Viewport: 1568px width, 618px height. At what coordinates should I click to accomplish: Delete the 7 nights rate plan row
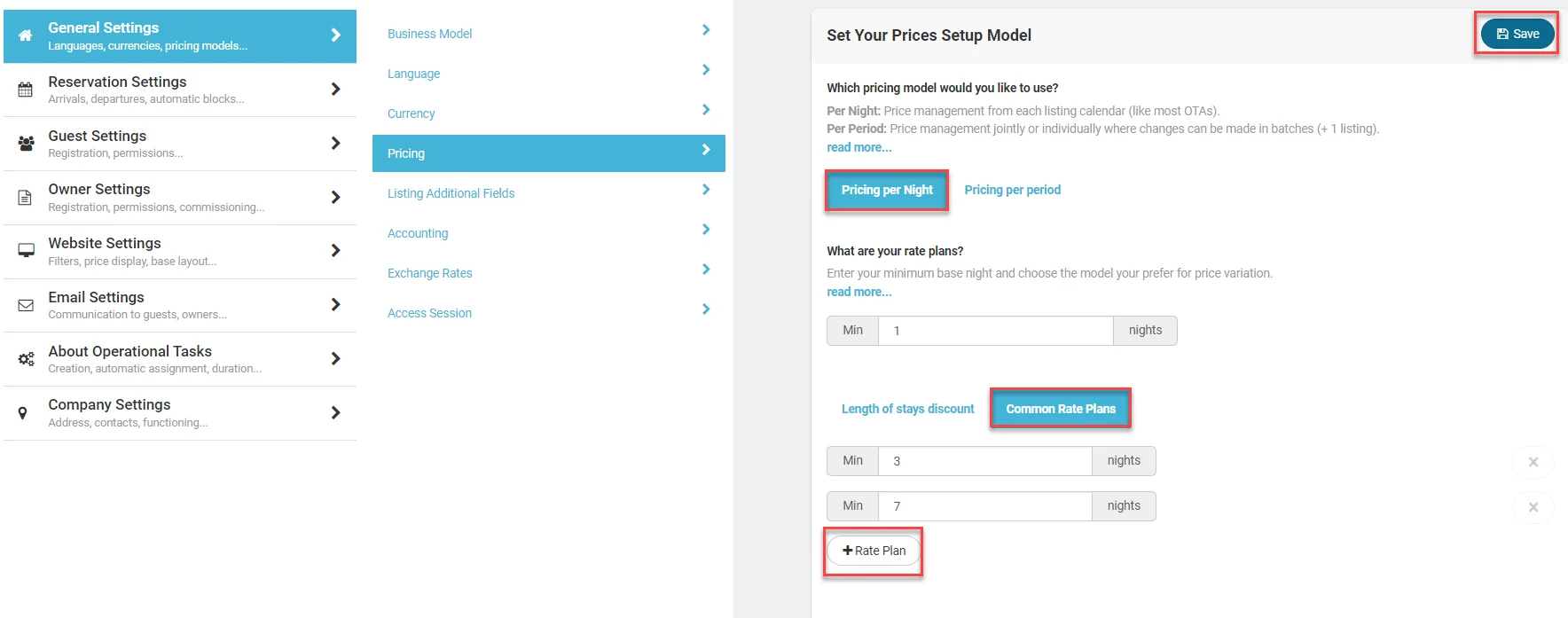(x=1533, y=507)
